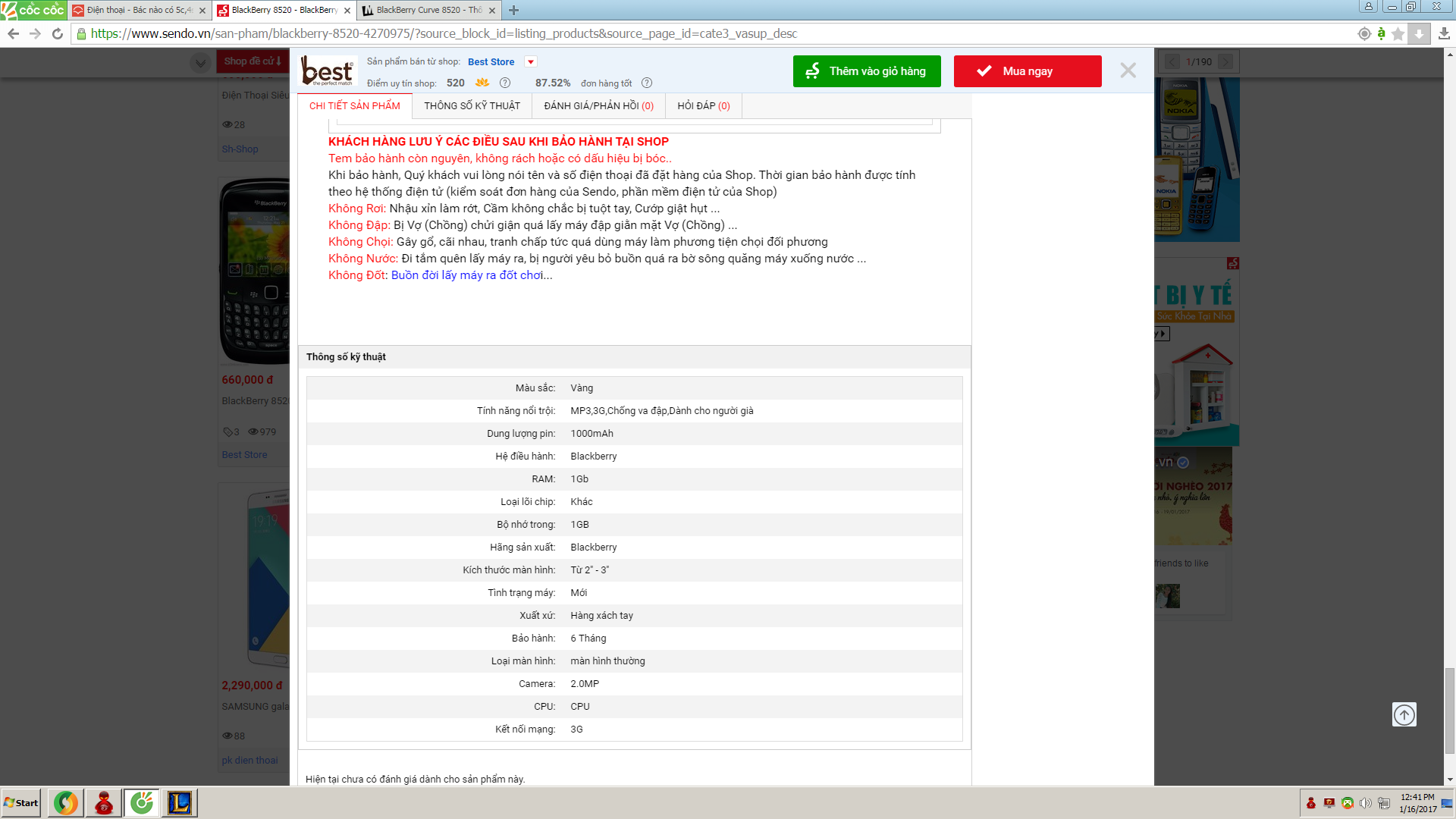Click the scroll-to-top circular arrow button
Viewport: 1456px width, 819px height.
pyautogui.click(x=1404, y=714)
